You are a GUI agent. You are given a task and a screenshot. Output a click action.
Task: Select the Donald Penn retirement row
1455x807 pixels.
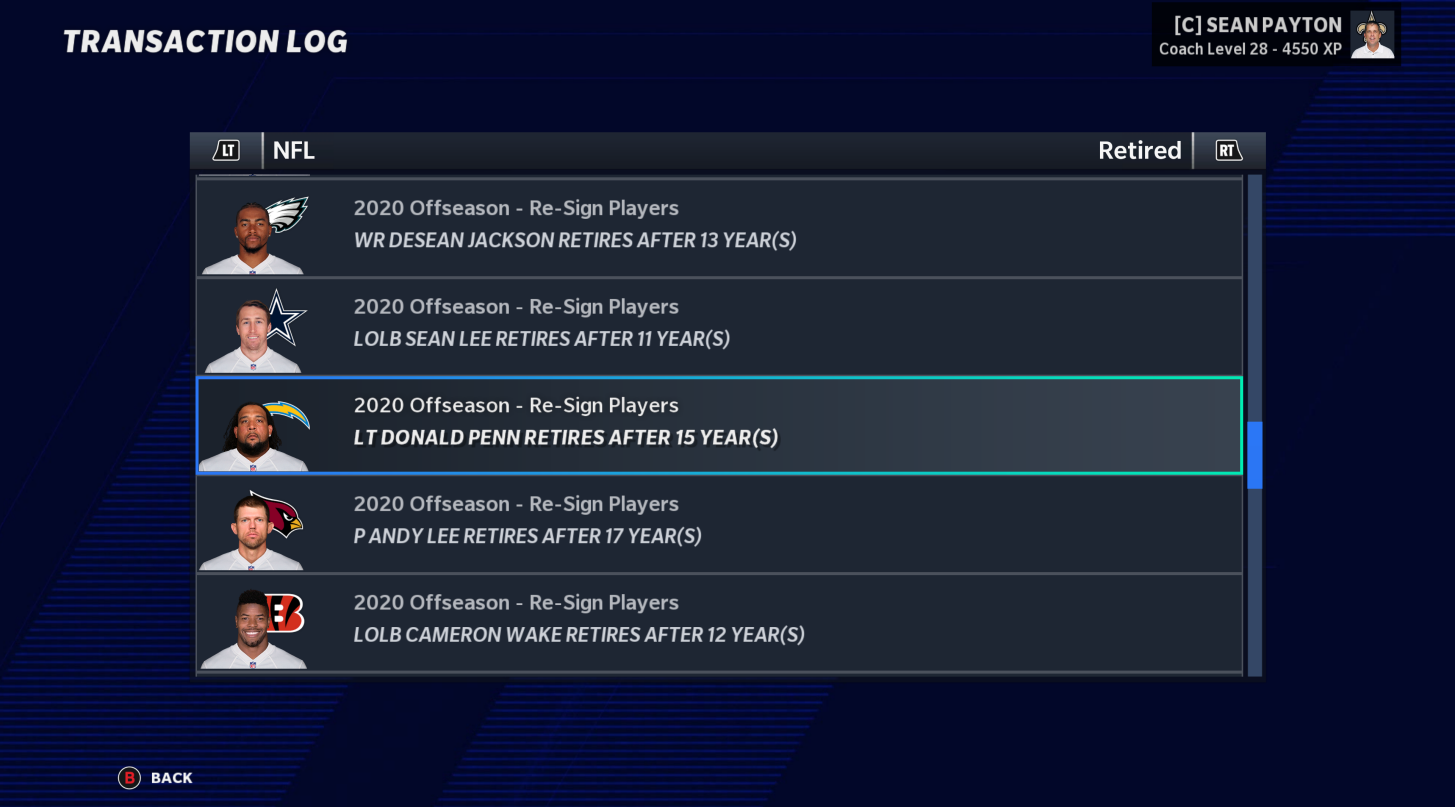point(720,424)
